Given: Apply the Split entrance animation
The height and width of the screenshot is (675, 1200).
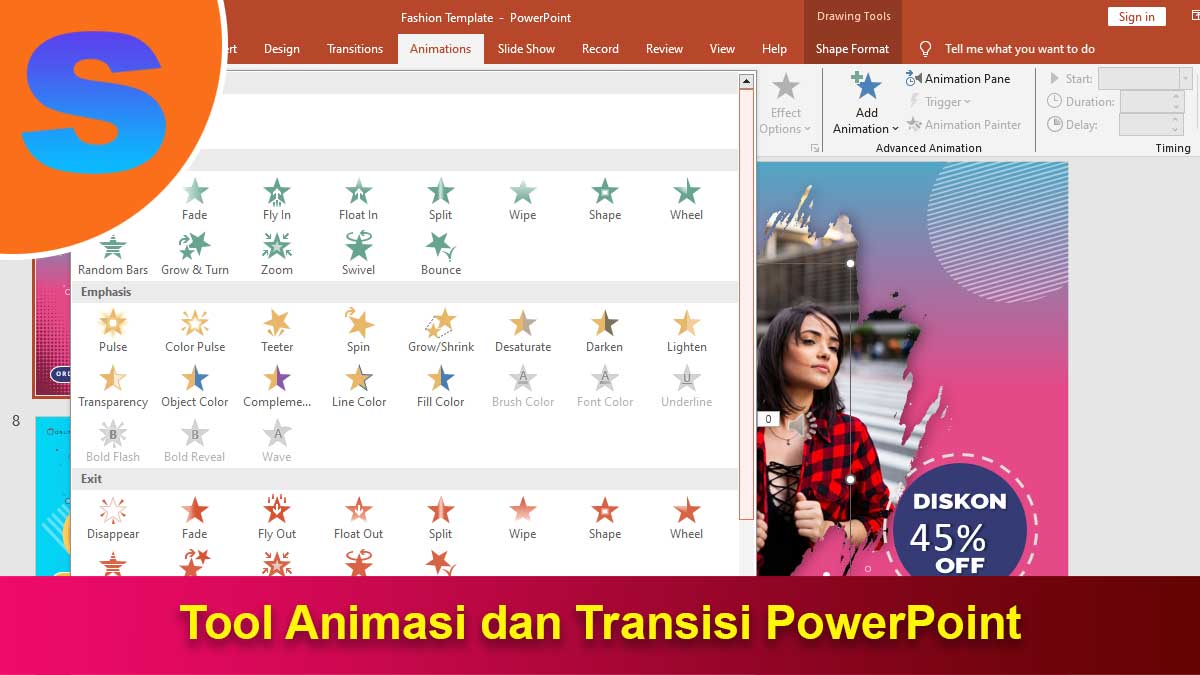Looking at the screenshot, I should (441, 199).
